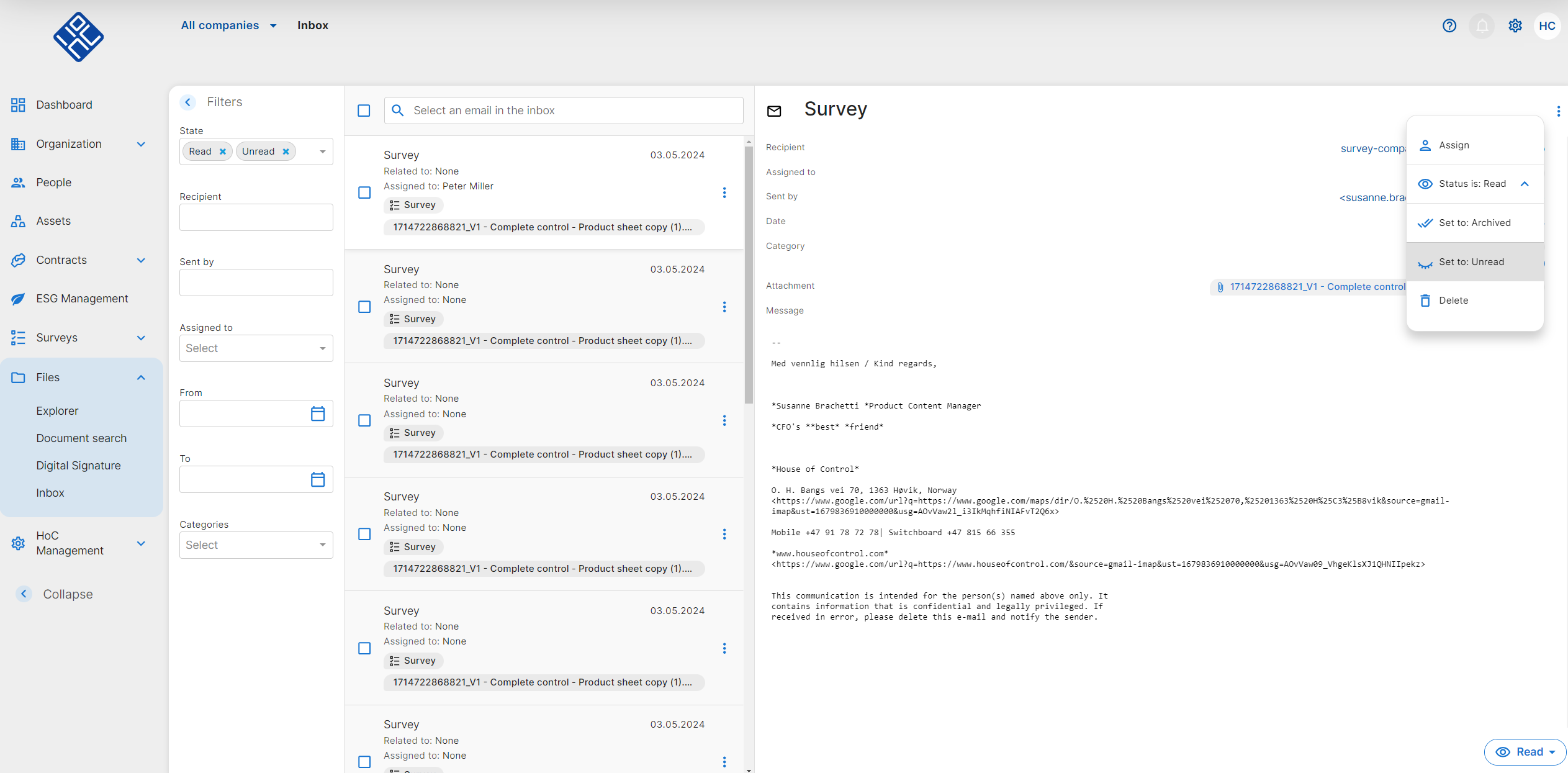Open Digital Signature under Files
The image size is (1568, 773).
[x=78, y=466]
